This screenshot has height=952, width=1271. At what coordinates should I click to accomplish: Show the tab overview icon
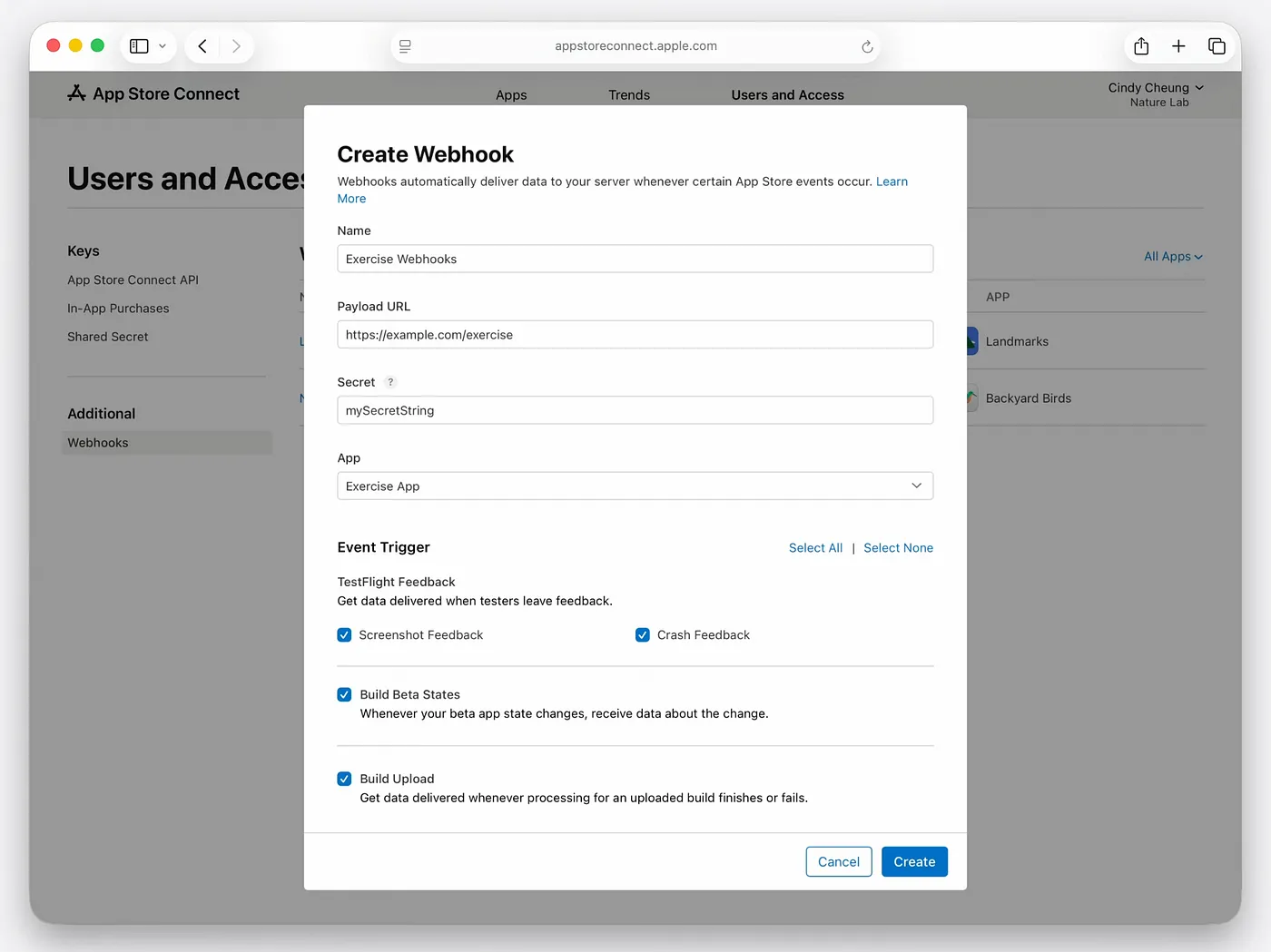point(1217,46)
